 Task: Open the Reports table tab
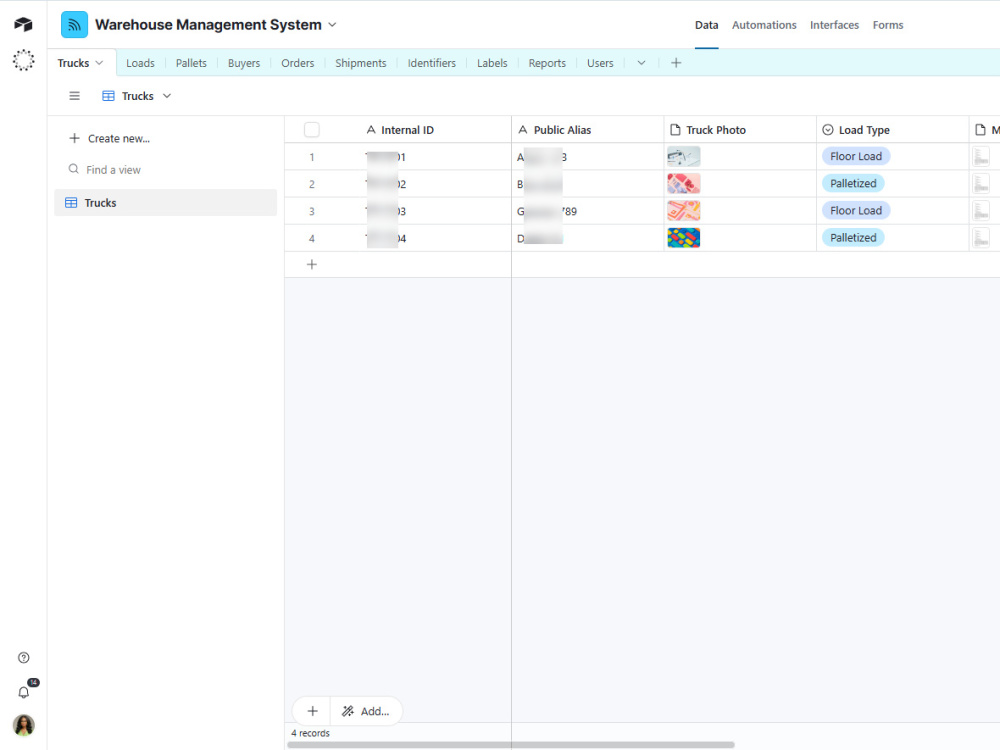[x=547, y=63]
